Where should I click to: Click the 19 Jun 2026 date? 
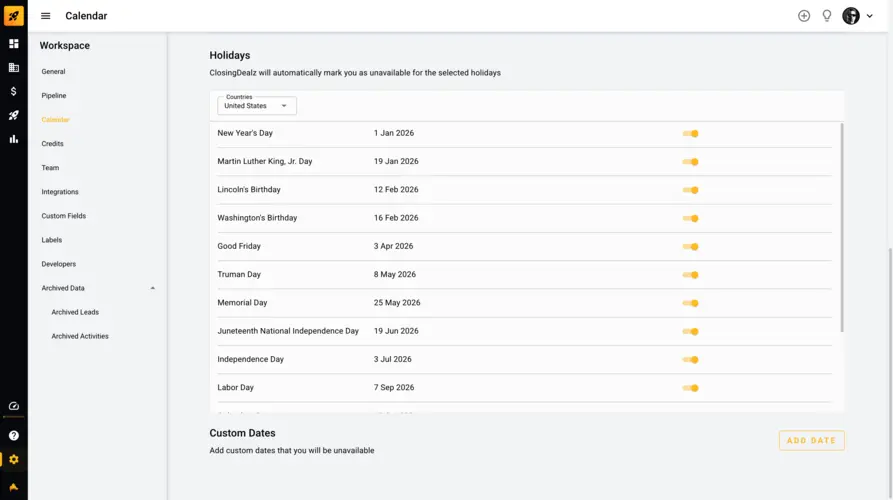click(396, 331)
